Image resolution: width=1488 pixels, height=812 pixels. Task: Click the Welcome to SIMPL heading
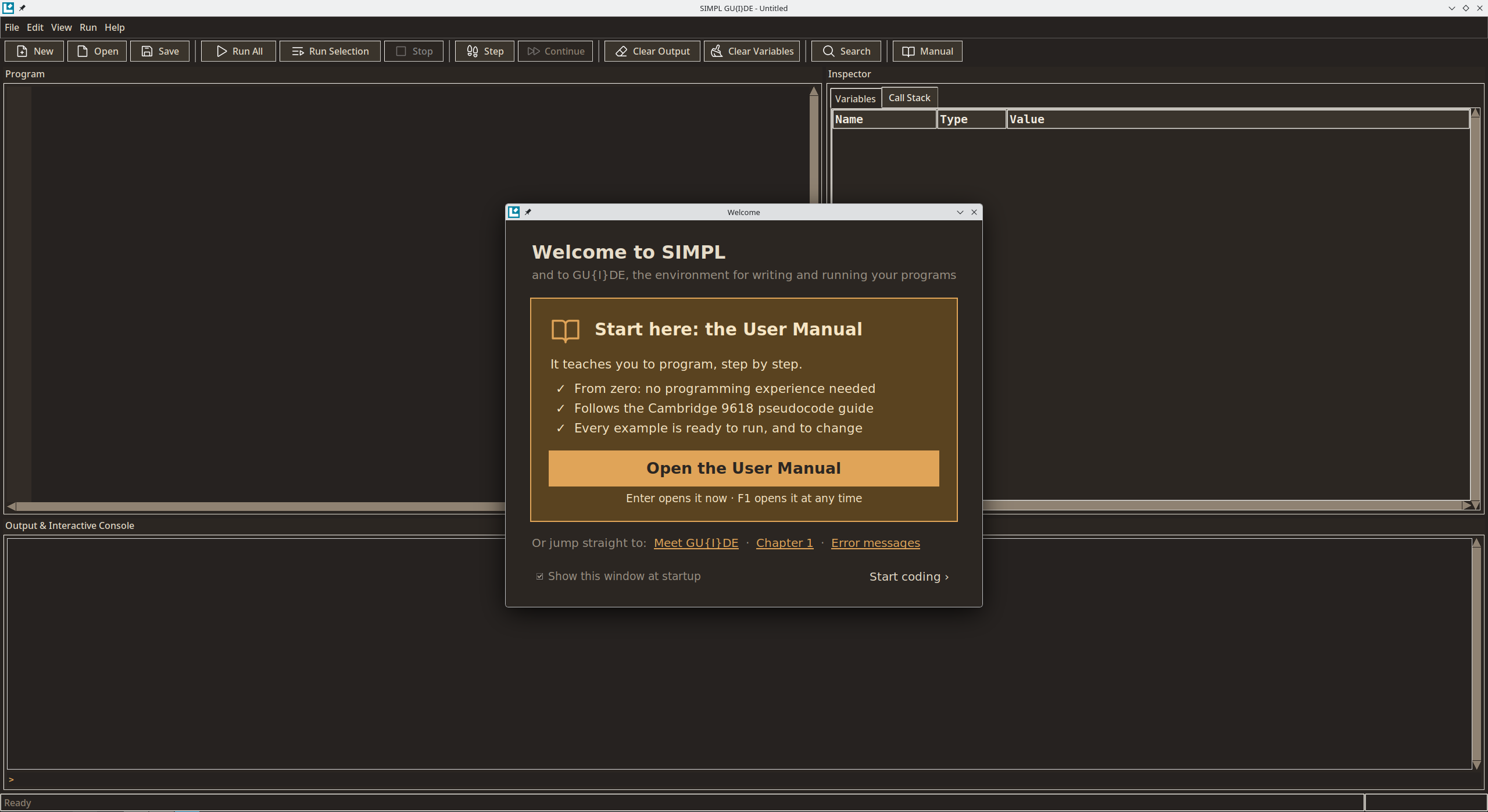(629, 252)
